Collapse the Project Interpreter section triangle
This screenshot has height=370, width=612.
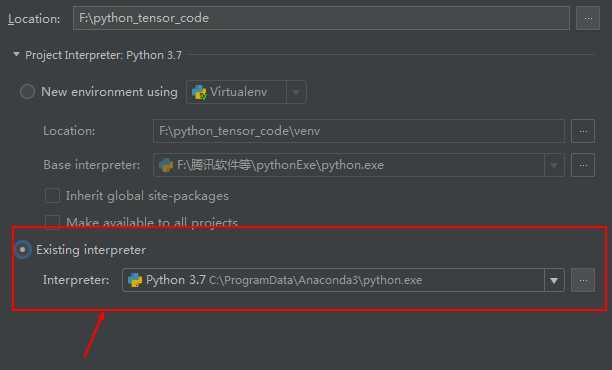[16, 54]
